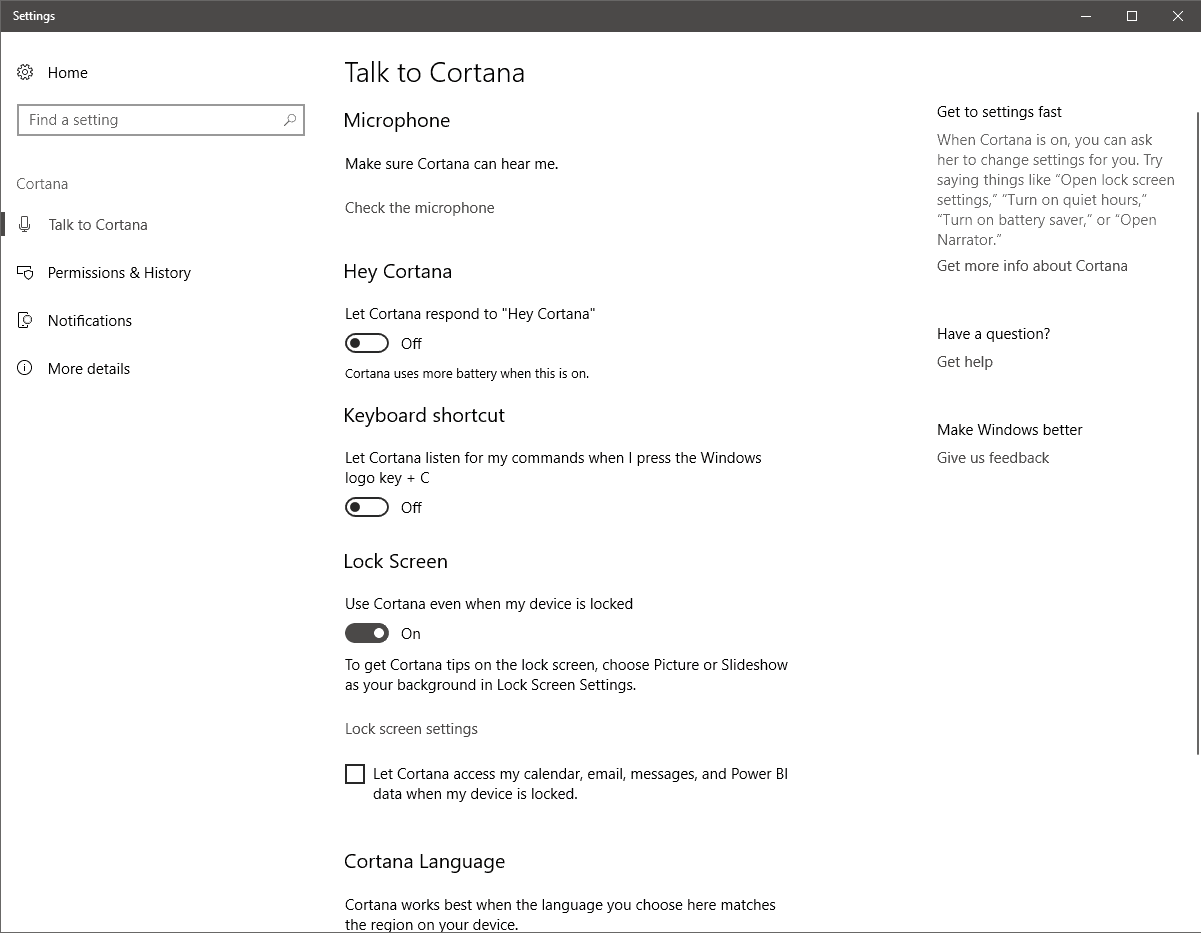Click "When Cortana is on" tip paragraph
The width and height of the screenshot is (1201, 933).
coord(1056,190)
